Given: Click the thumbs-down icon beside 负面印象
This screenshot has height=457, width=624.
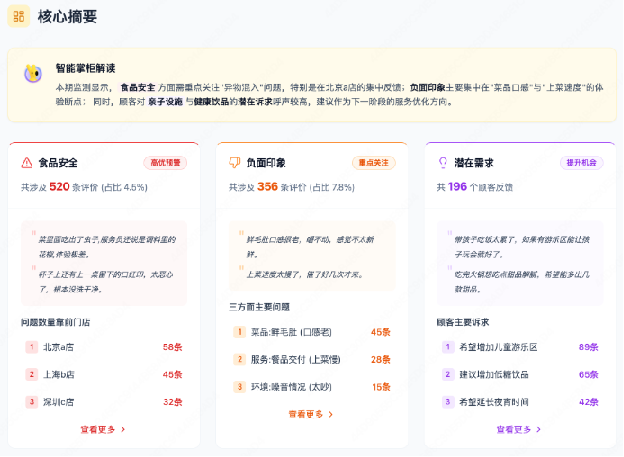Looking at the screenshot, I should tap(235, 162).
